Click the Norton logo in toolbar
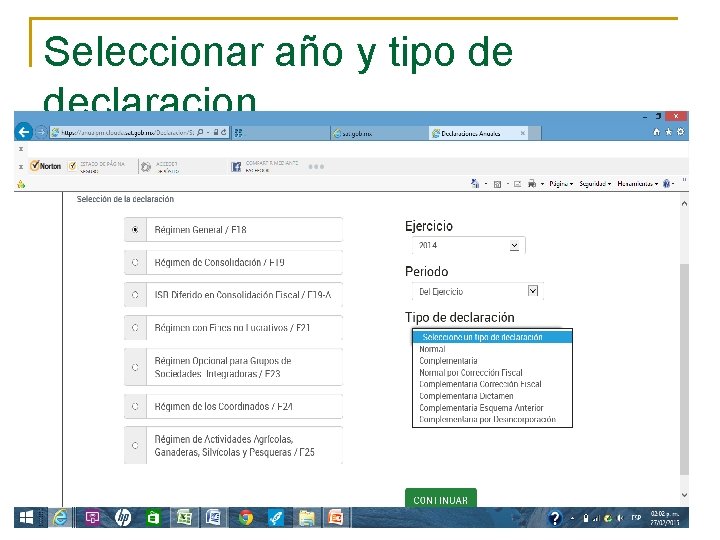Image resolution: width=720 pixels, height=540 pixels. tap(45, 166)
